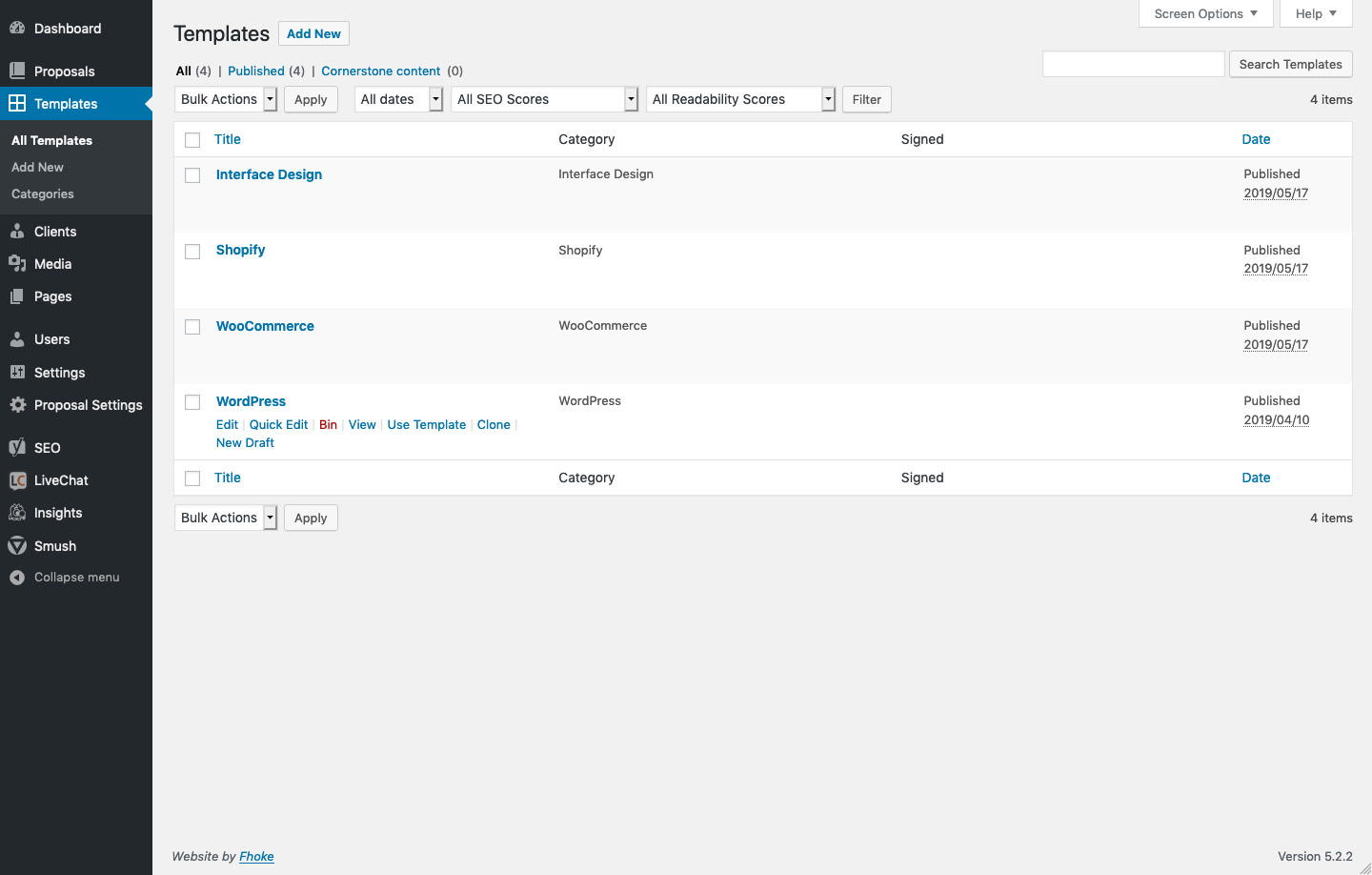This screenshot has height=875, width=1372.
Task: Select Add New in Templates submenu
Action: click(37, 167)
